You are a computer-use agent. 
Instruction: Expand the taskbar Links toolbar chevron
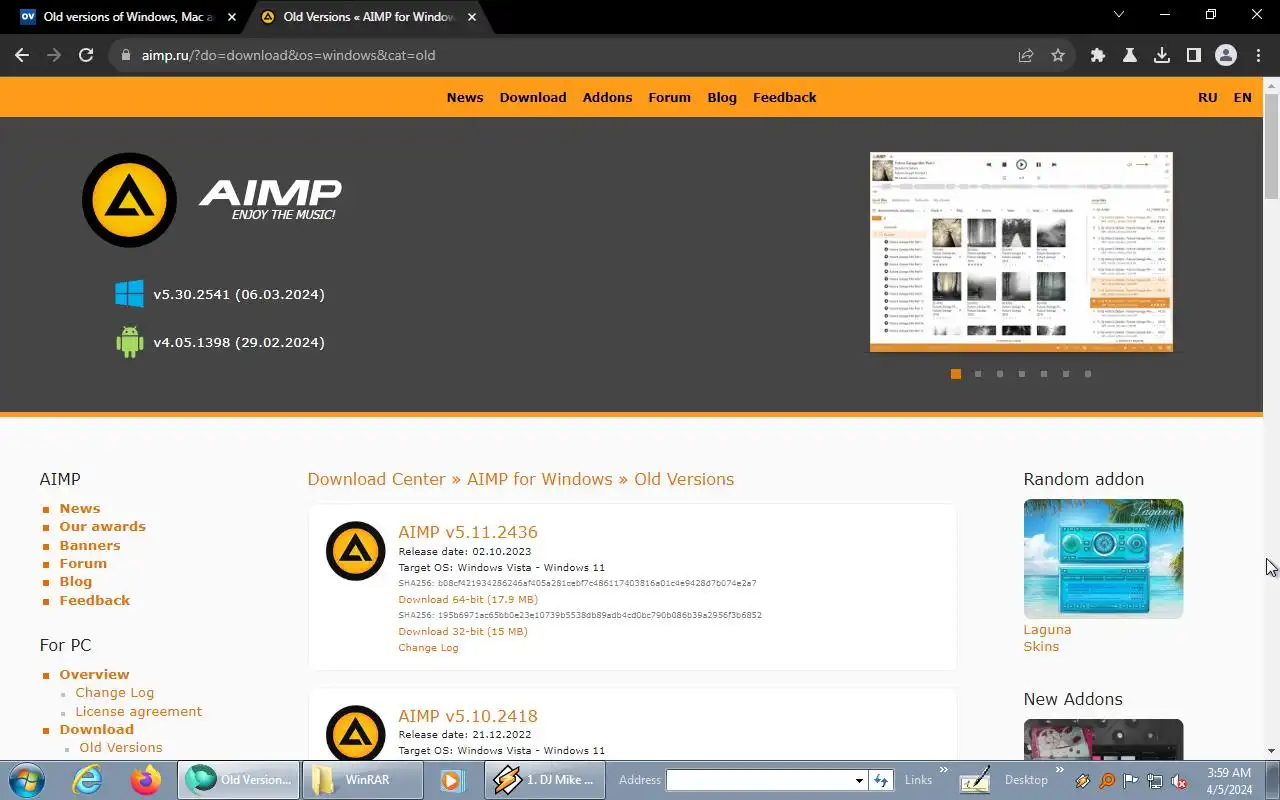pyautogui.click(x=943, y=771)
